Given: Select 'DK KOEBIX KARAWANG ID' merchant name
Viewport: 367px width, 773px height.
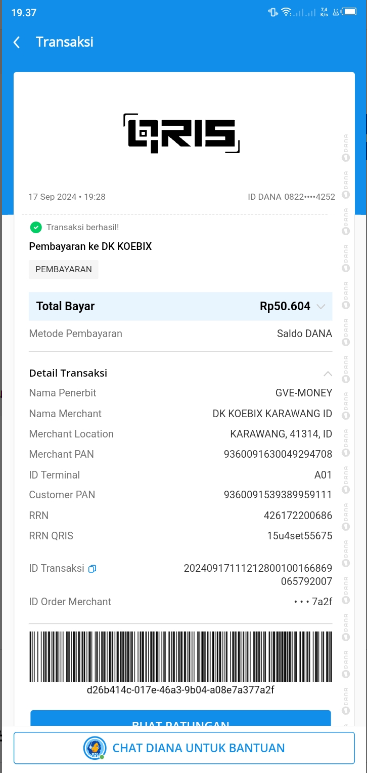Looking at the screenshot, I should pos(272,414).
